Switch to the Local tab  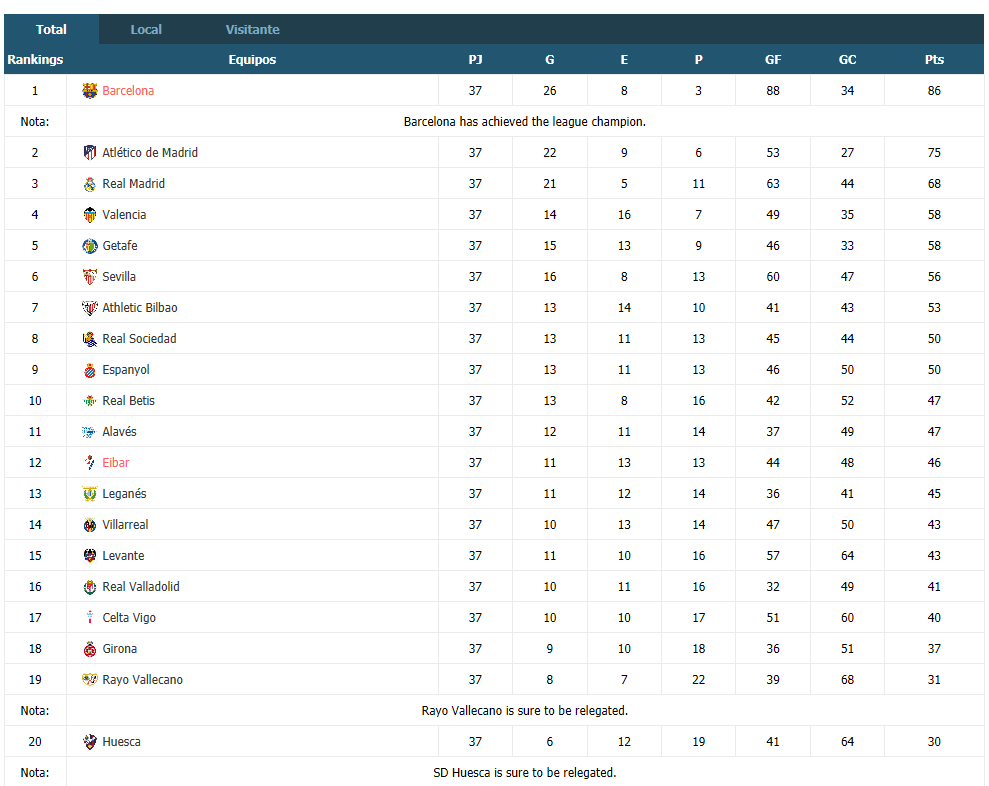(x=146, y=29)
